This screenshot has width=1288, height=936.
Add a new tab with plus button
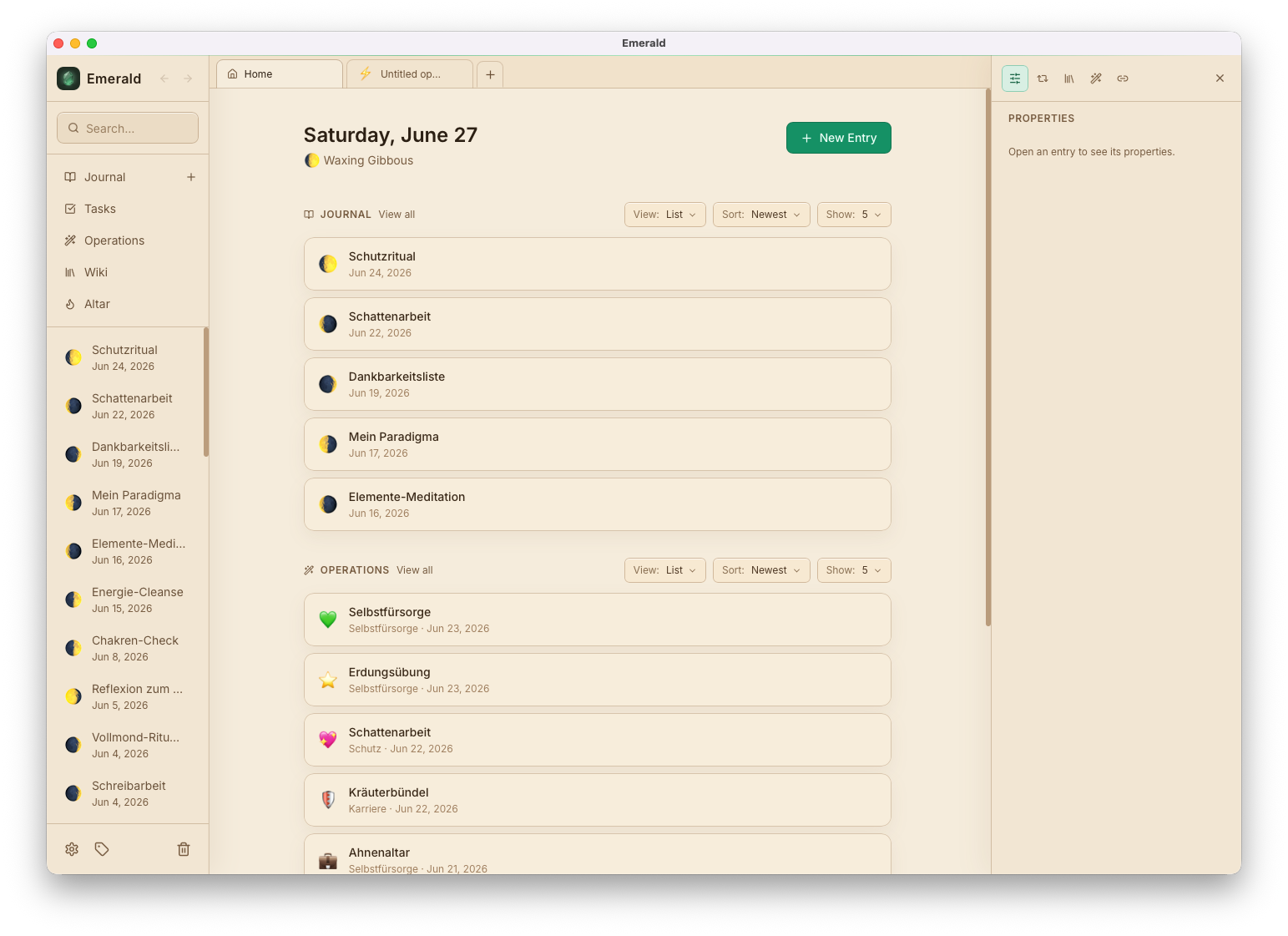490,74
